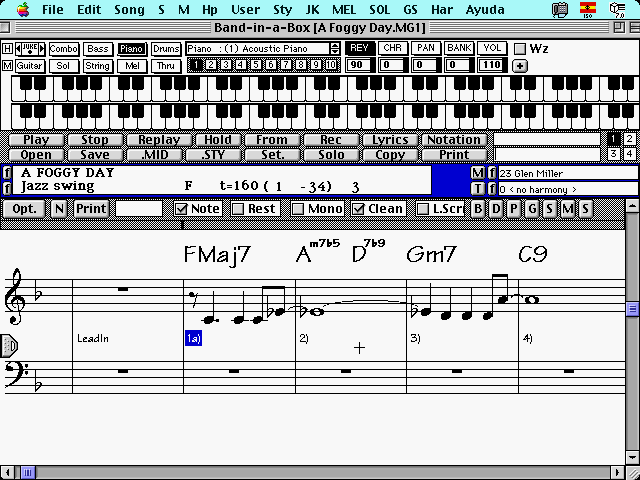Open the MEL menu
This screenshot has height=480, width=640.
point(344,9)
